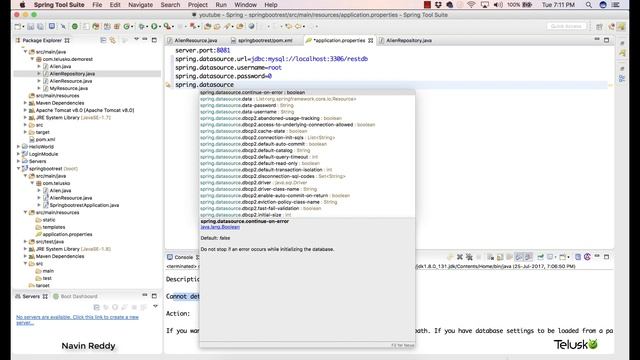Click Remove Launch X icon in Console

click(460, 257)
